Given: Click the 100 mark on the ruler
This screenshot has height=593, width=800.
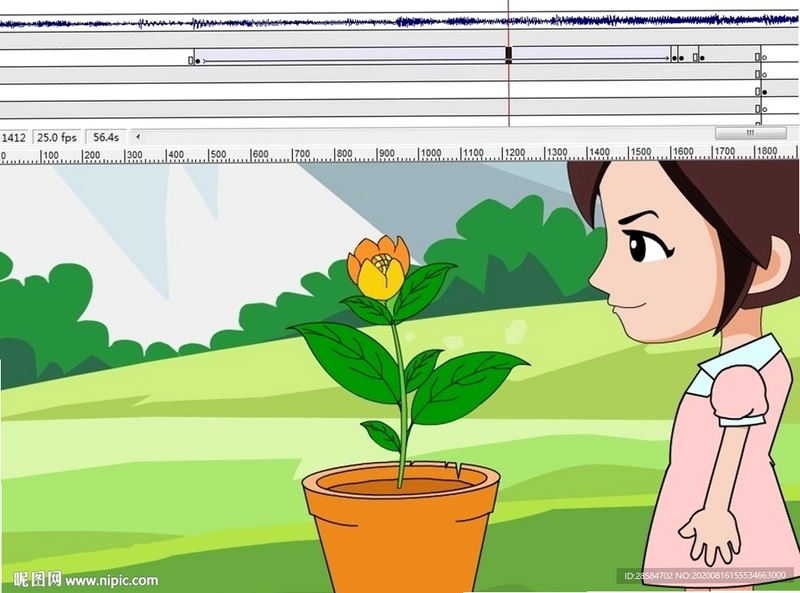Looking at the screenshot, I should (51, 155).
